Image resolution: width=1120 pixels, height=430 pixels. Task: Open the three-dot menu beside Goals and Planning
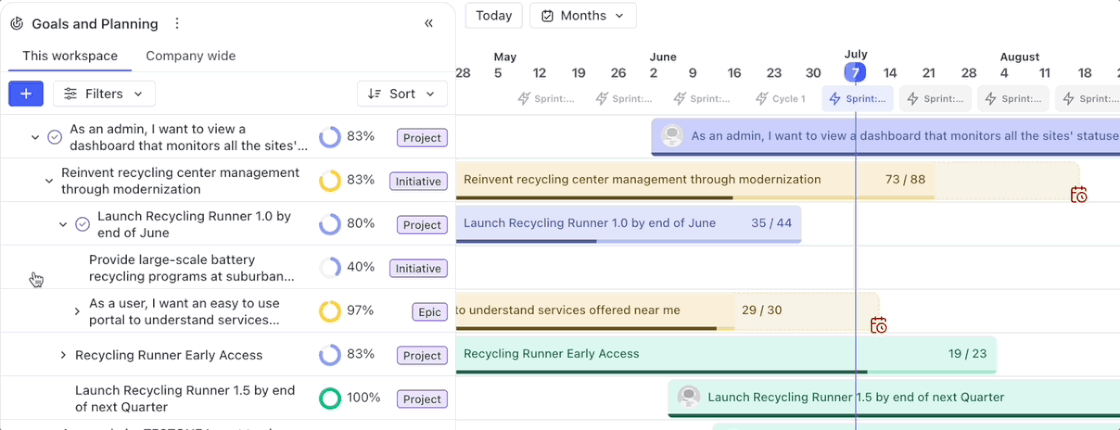tap(177, 23)
